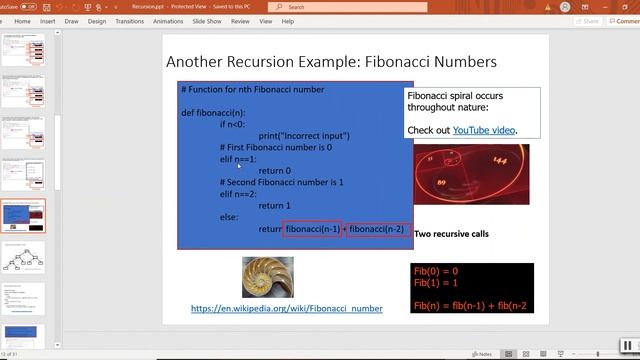This screenshot has height=360, width=640.
Task: Click the Search box in title bar
Action: point(348,7)
